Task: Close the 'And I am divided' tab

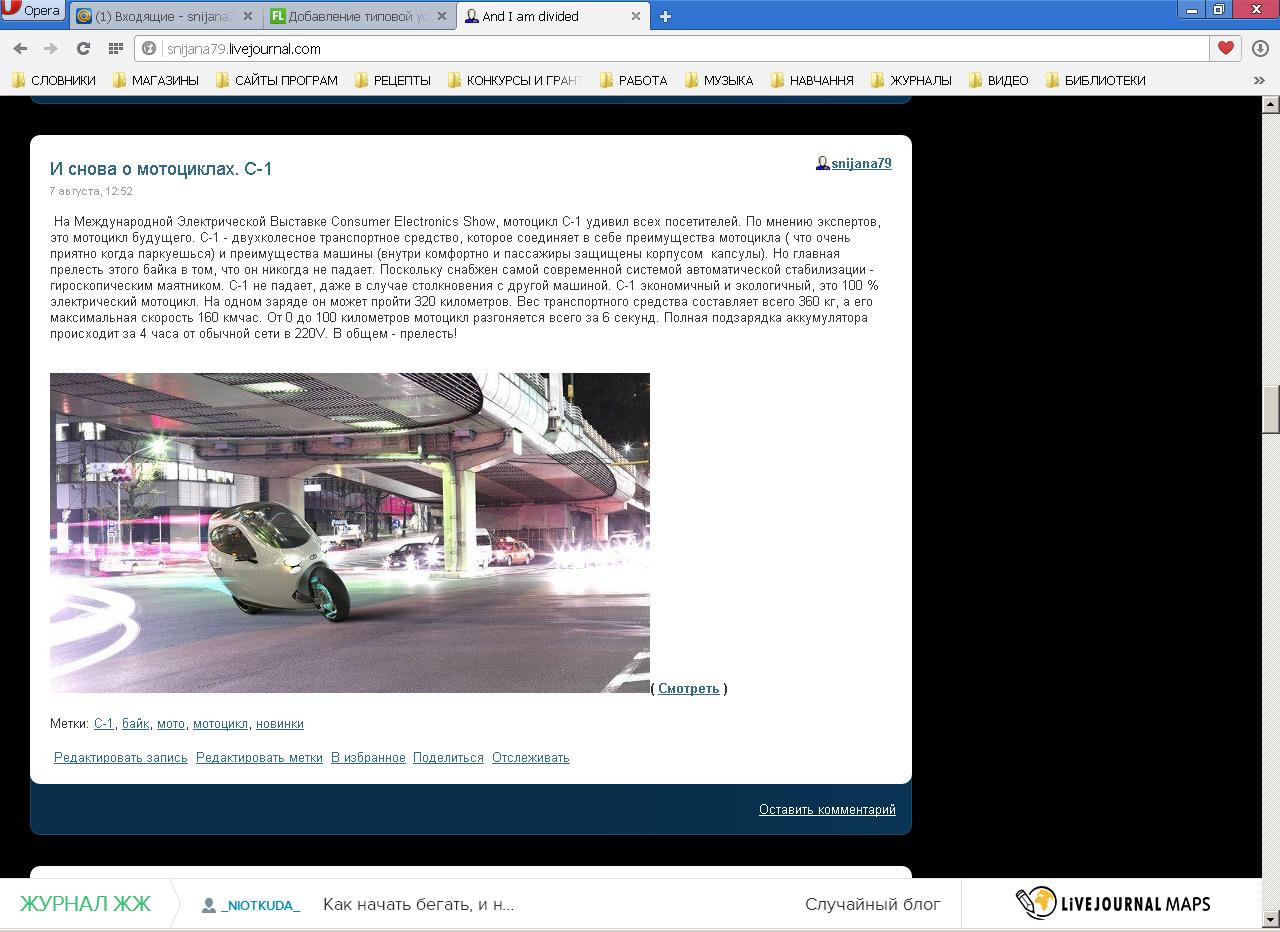Action: (x=635, y=16)
